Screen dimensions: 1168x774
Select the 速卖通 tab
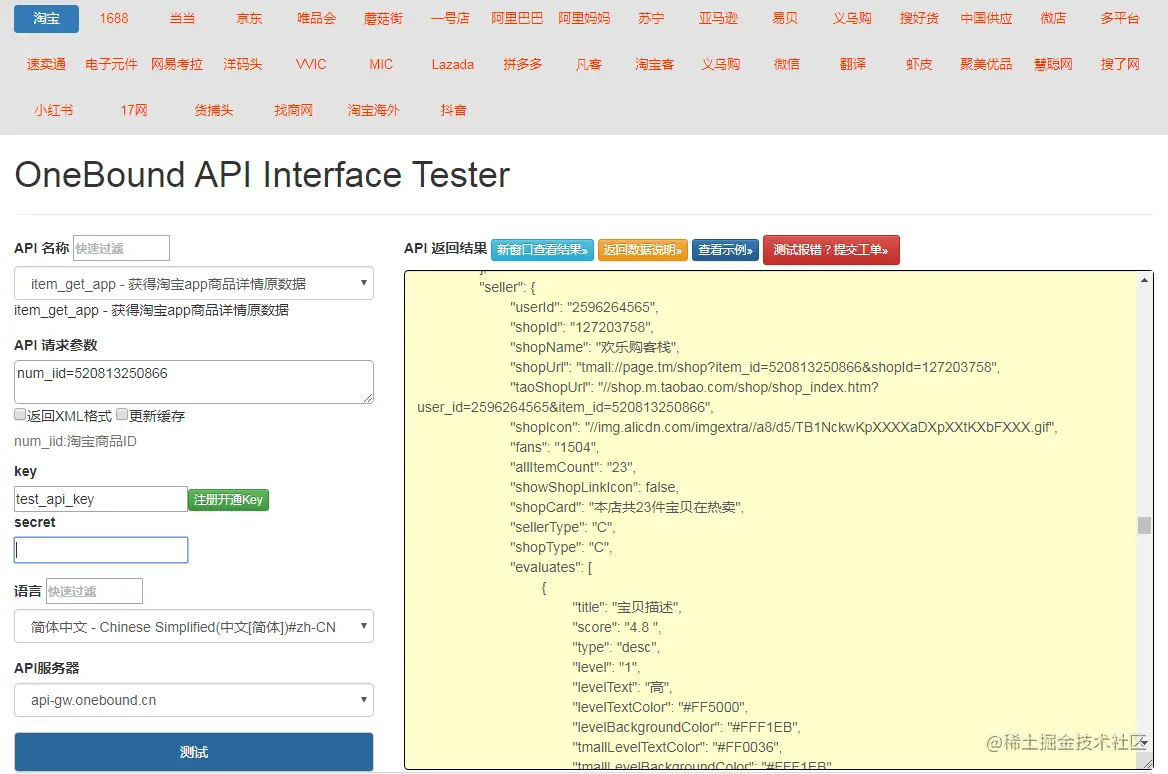point(46,64)
